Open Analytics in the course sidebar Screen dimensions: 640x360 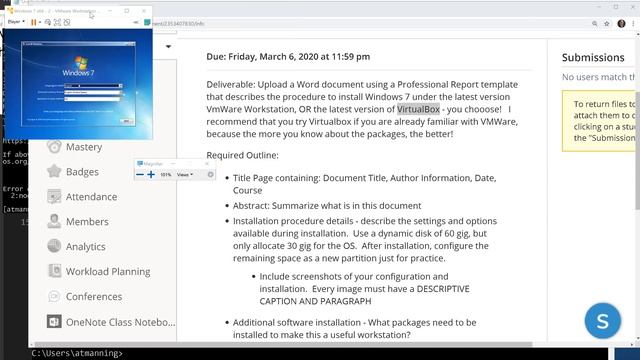point(86,247)
